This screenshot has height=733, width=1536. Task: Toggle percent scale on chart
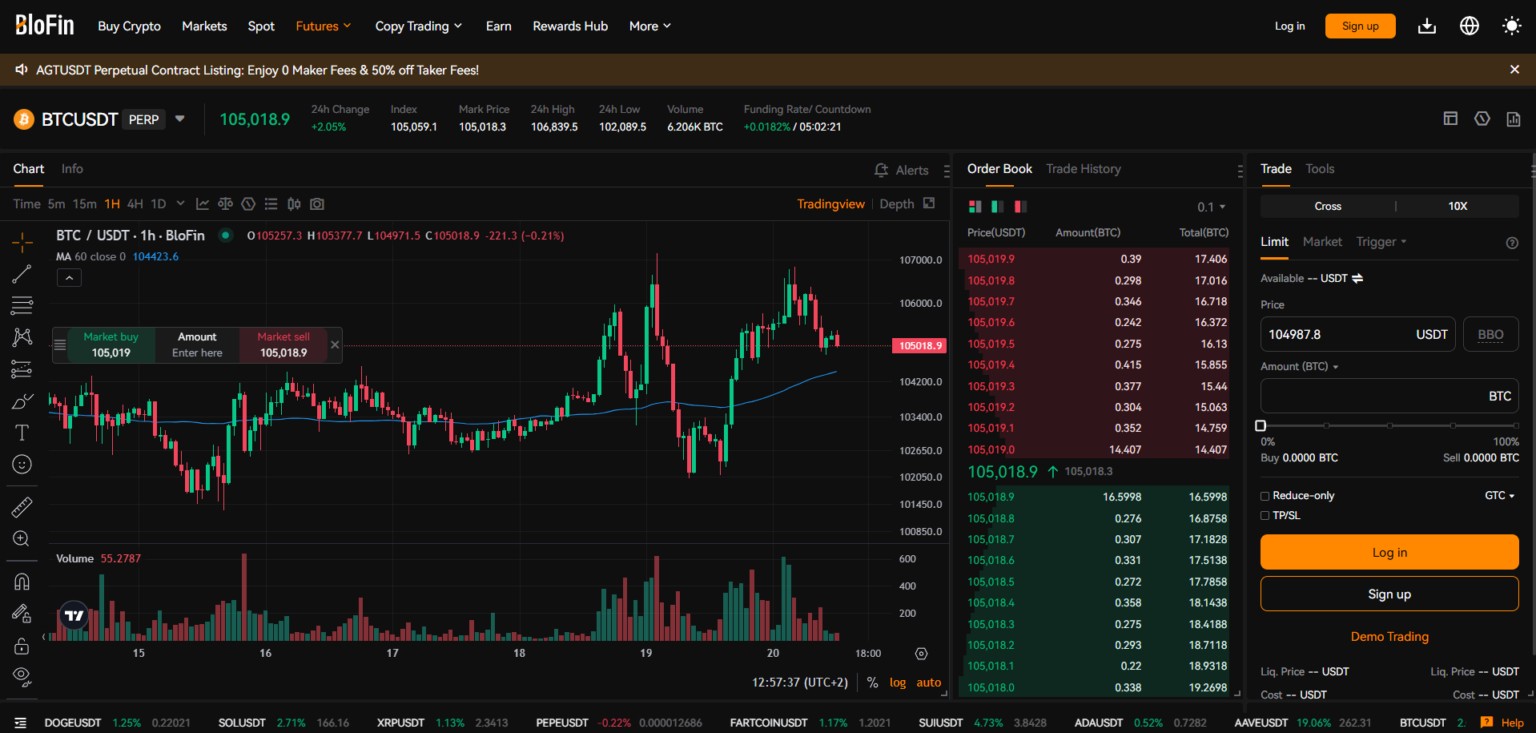click(872, 682)
